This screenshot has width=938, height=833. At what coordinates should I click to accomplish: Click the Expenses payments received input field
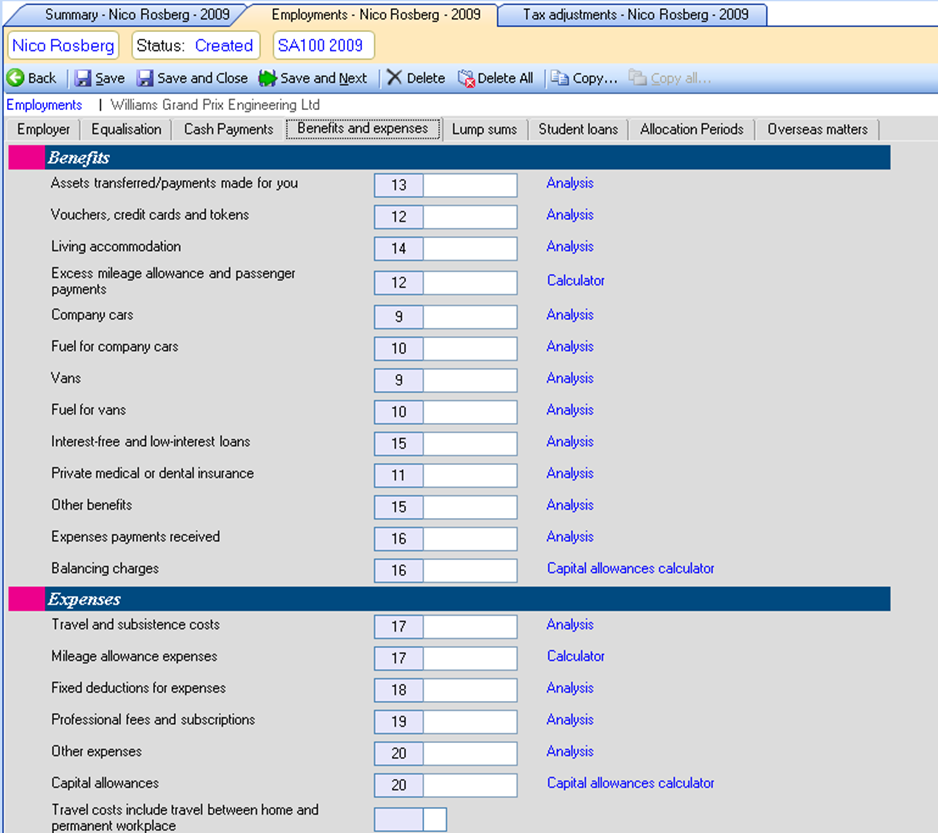pos(470,539)
